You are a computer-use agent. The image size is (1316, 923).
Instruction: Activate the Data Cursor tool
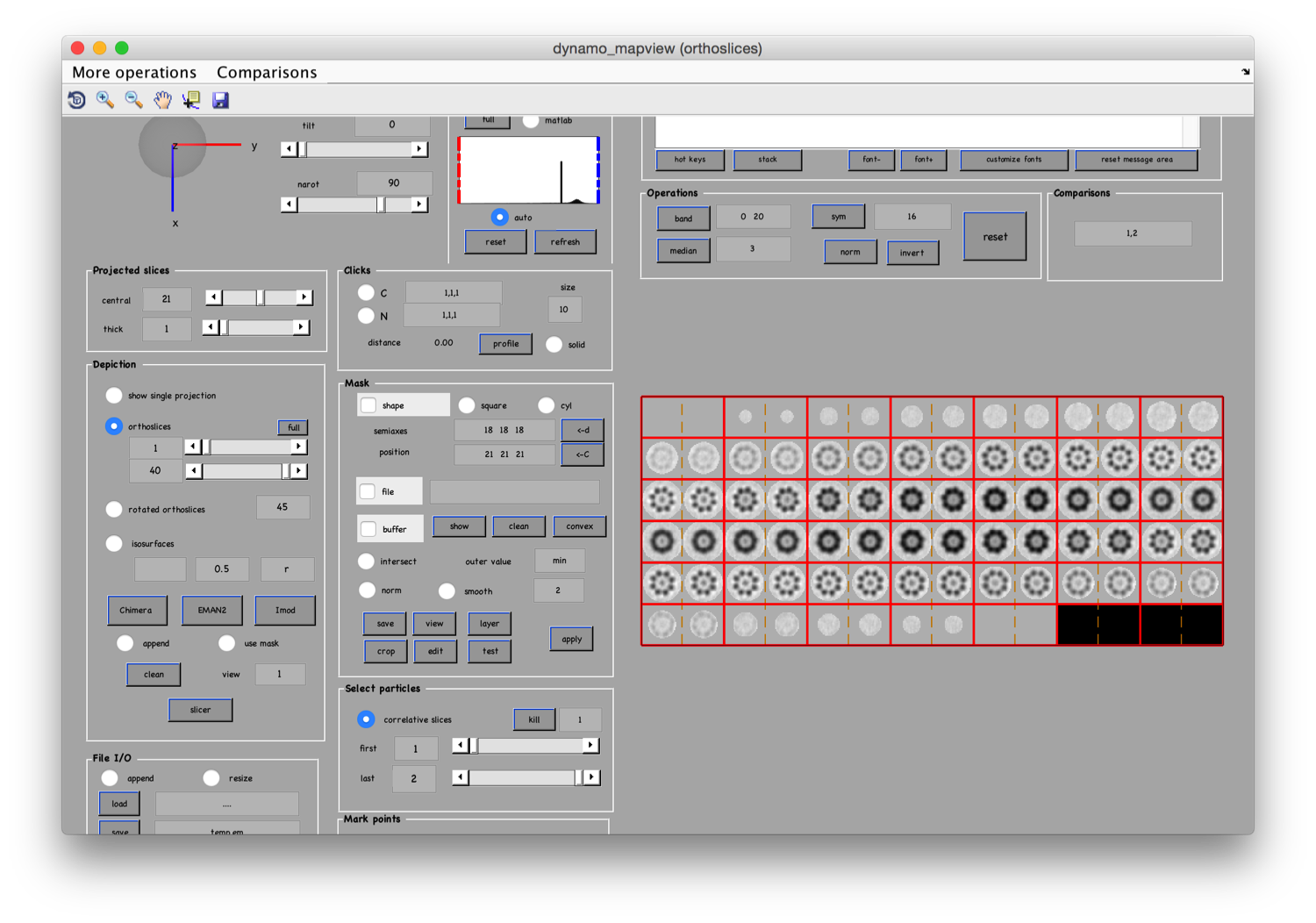pyautogui.click(x=191, y=100)
